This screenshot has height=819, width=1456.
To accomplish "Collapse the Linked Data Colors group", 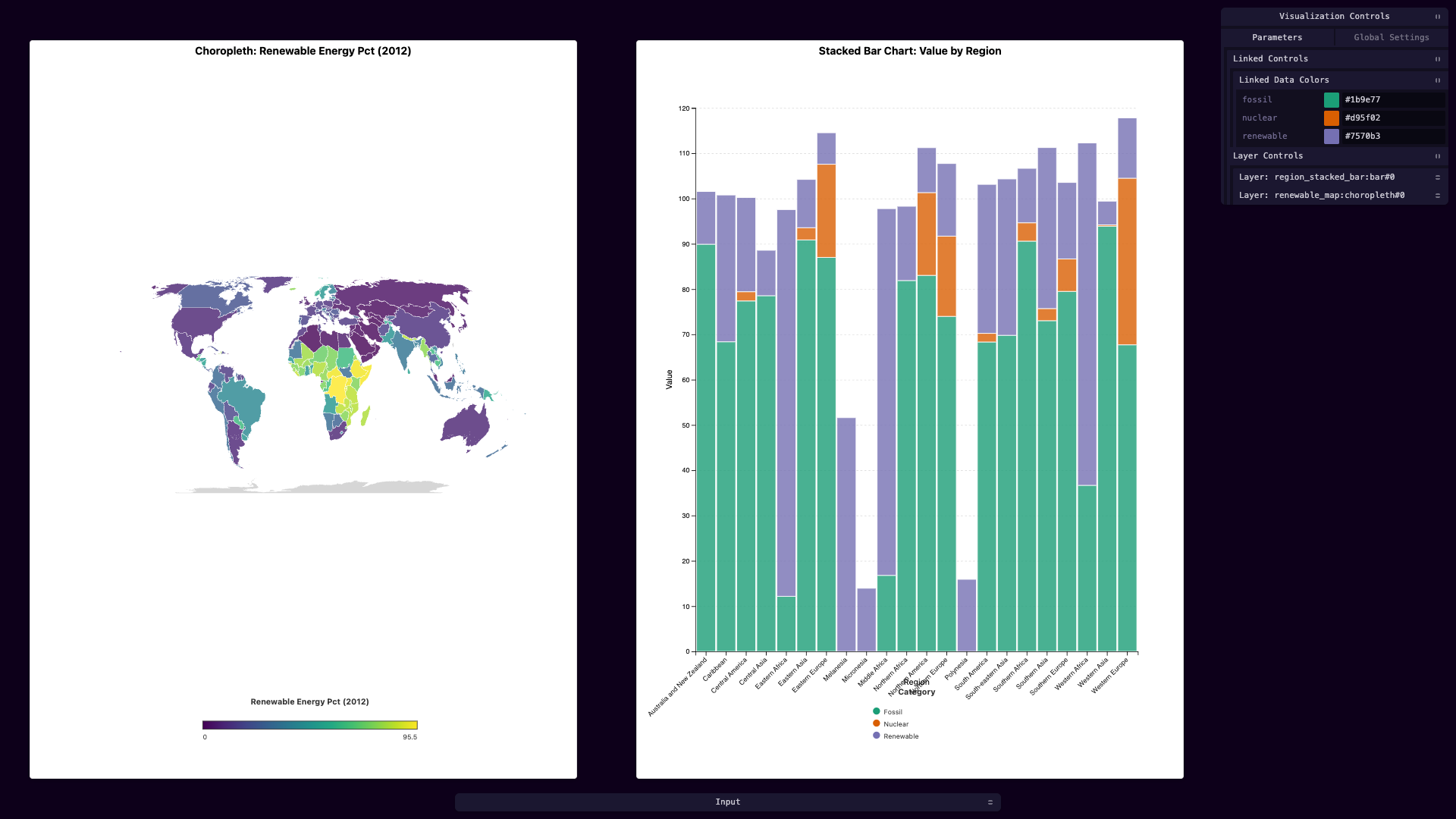I will 1437,80.
